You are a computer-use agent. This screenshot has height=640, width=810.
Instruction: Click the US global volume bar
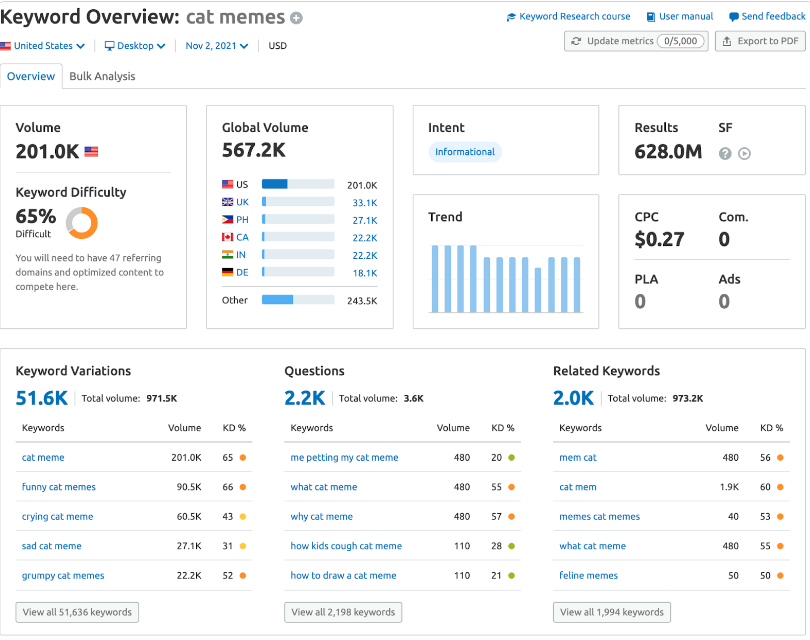(298, 184)
